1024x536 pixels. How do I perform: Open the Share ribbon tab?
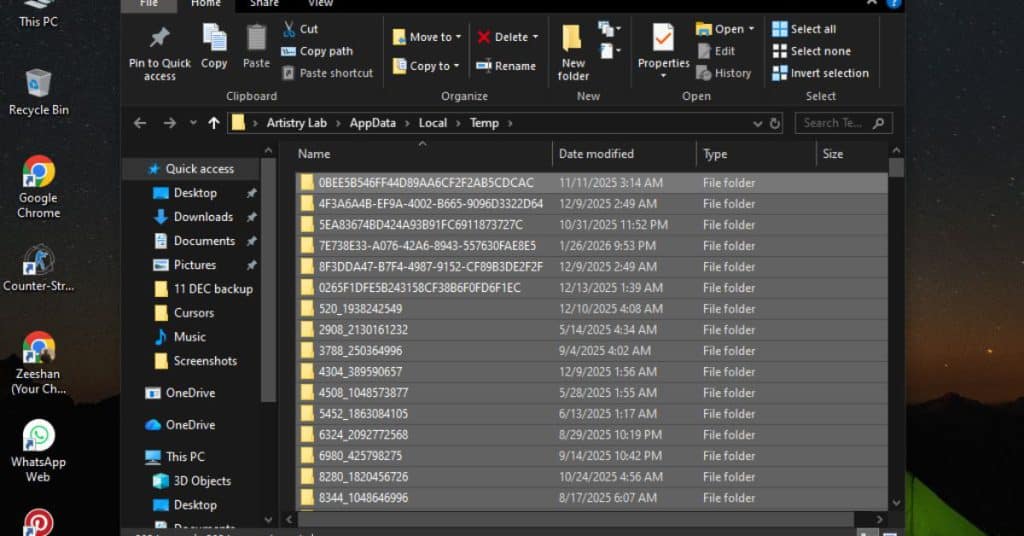point(264,3)
